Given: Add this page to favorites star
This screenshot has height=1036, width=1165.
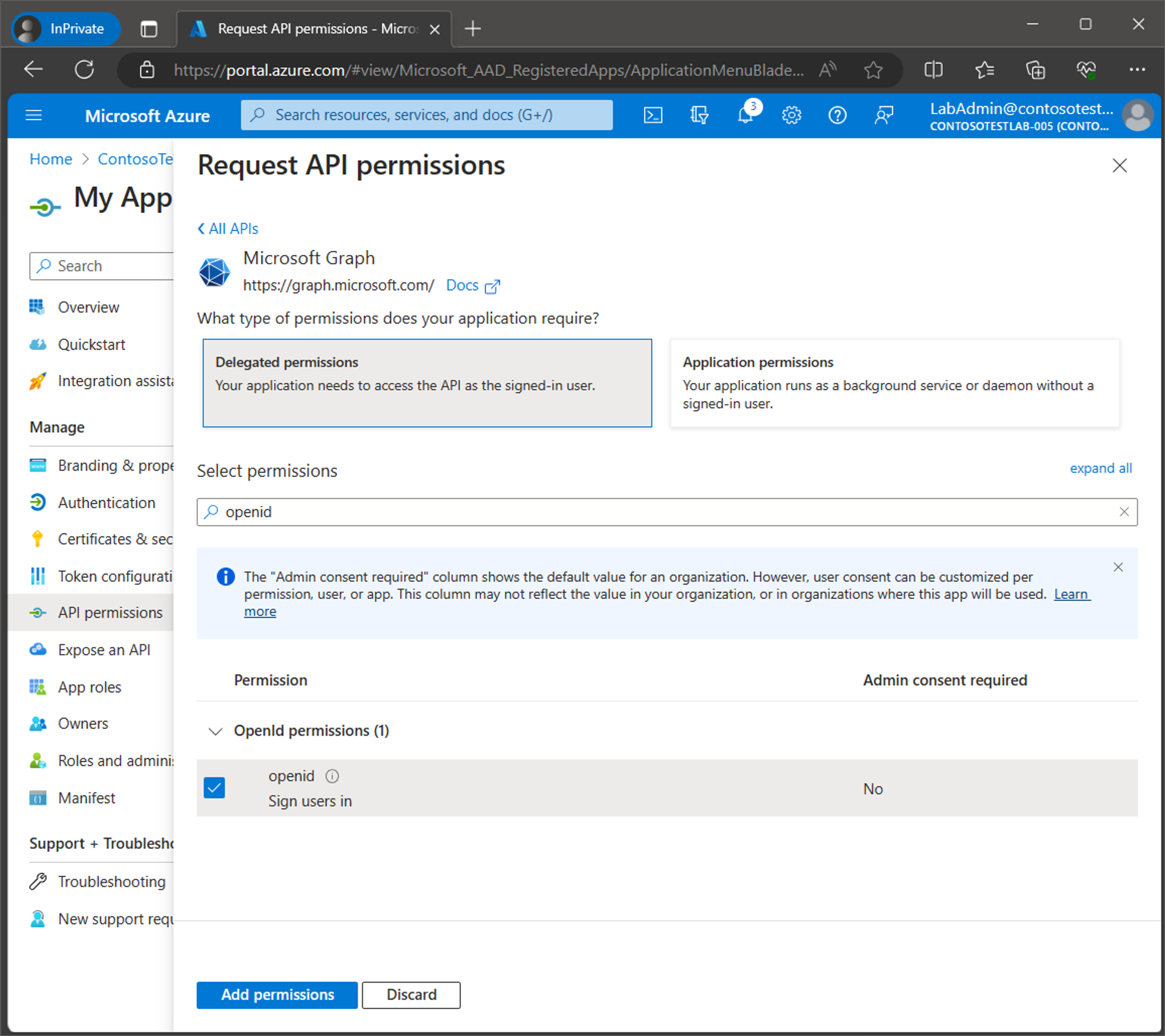Looking at the screenshot, I should pyautogui.click(x=873, y=70).
